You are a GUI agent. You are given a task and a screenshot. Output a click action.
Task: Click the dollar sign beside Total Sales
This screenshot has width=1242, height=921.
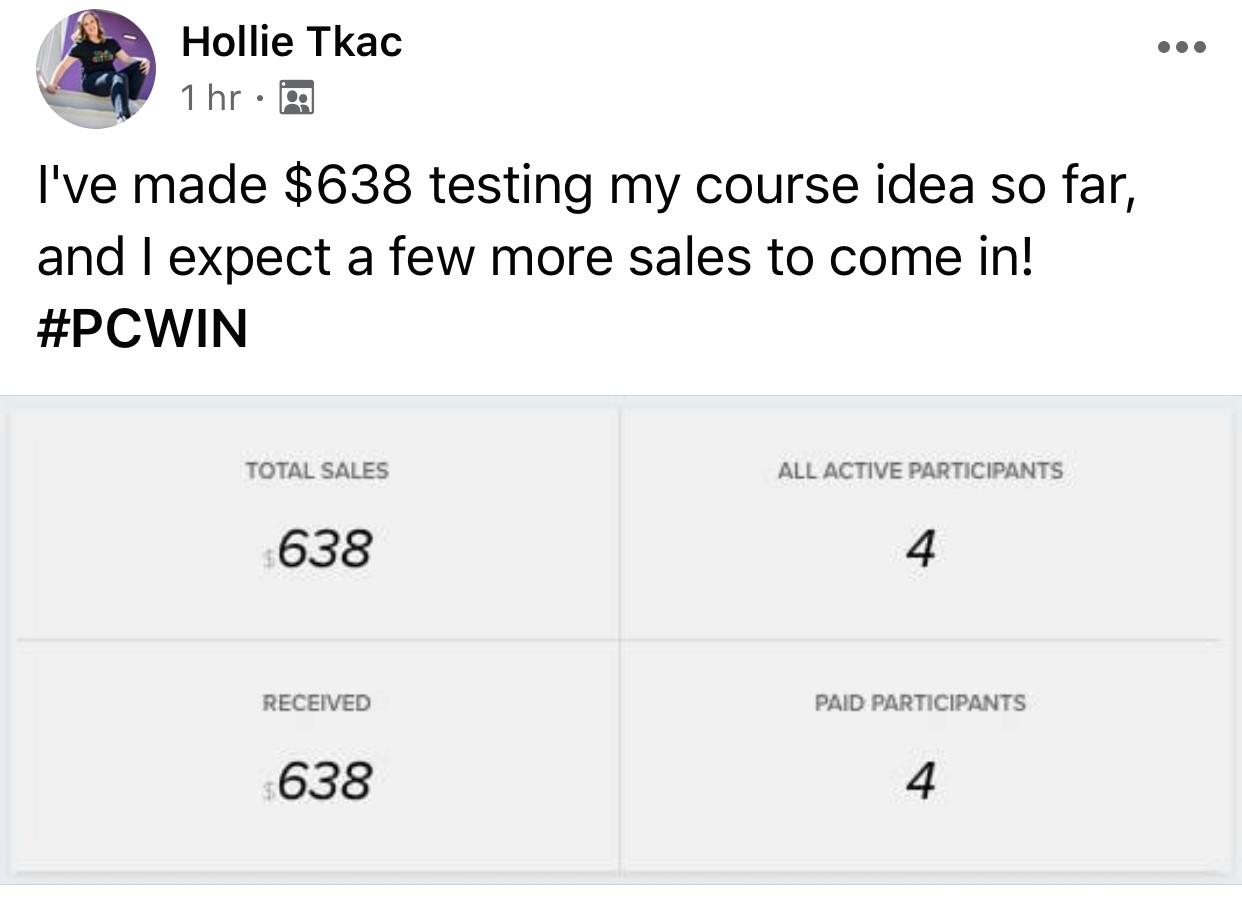click(268, 560)
